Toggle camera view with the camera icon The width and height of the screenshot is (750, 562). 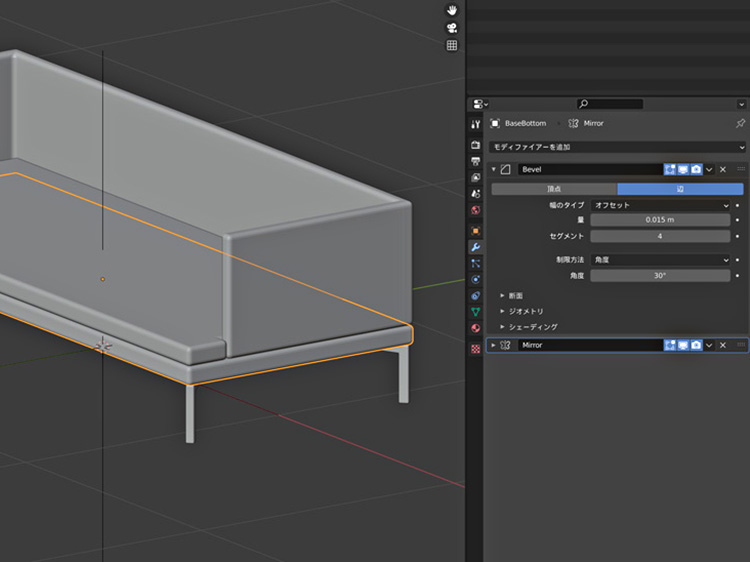pyautogui.click(x=452, y=28)
